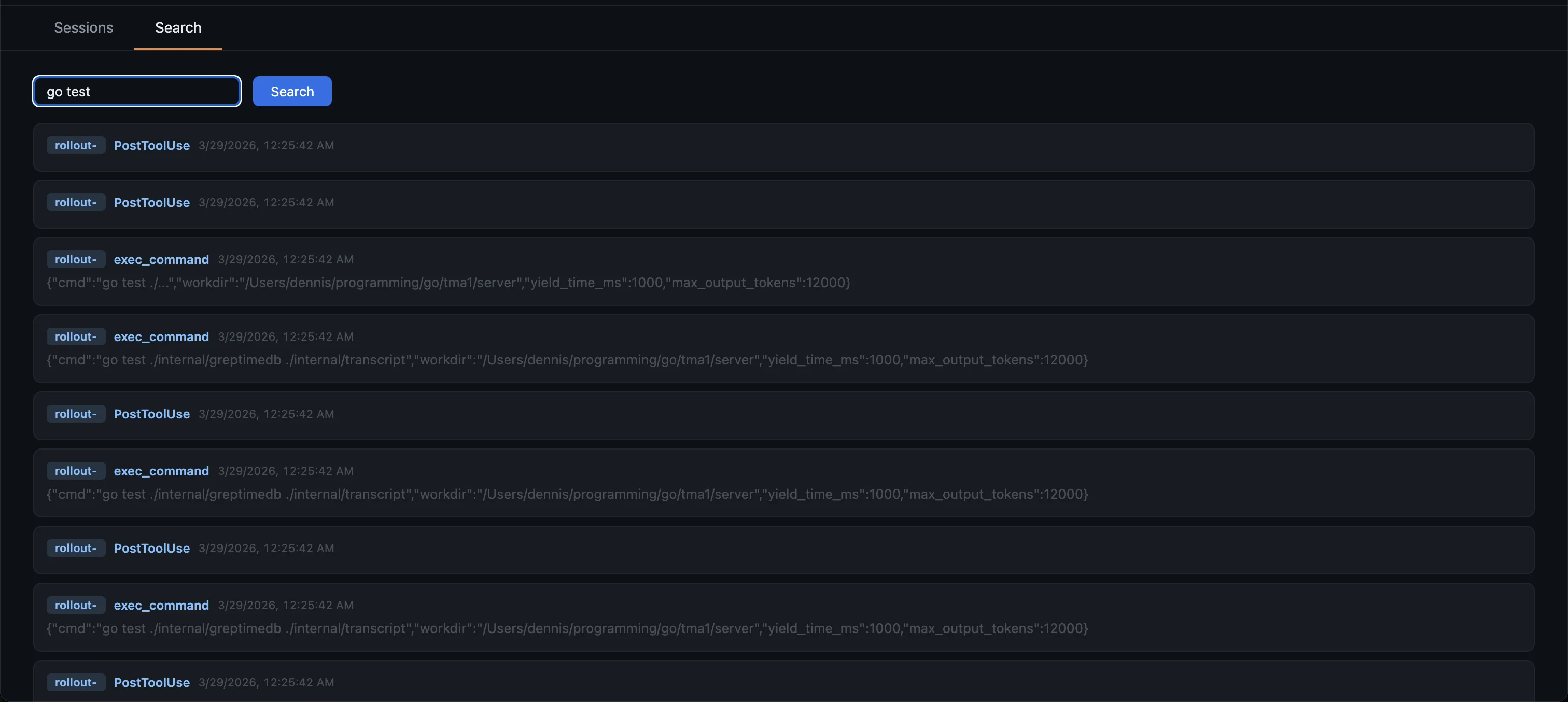Switch to the Sessions tab

coord(83,27)
